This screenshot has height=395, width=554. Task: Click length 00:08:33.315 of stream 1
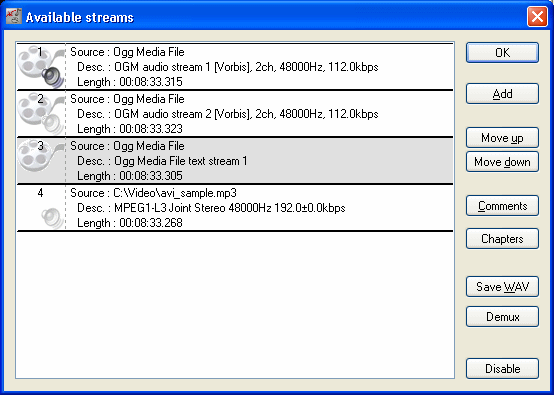click(130, 82)
